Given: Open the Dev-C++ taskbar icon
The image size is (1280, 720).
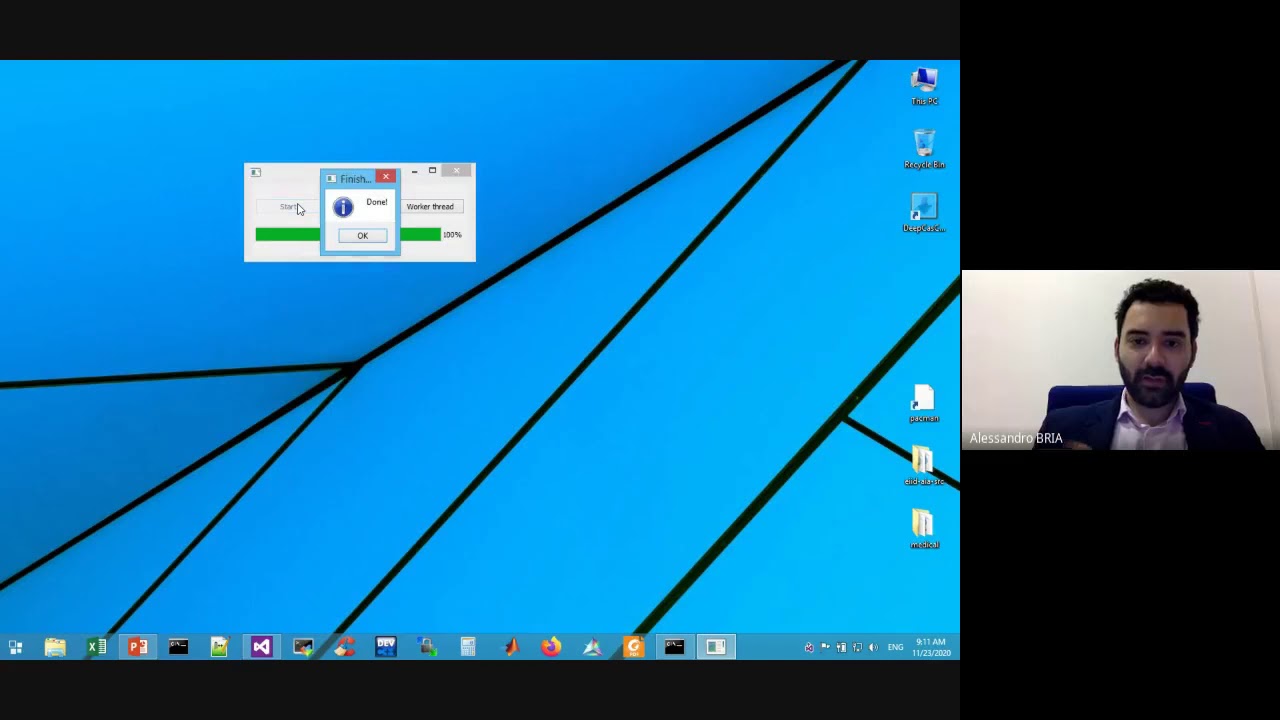Looking at the screenshot, I should (385, 648).
